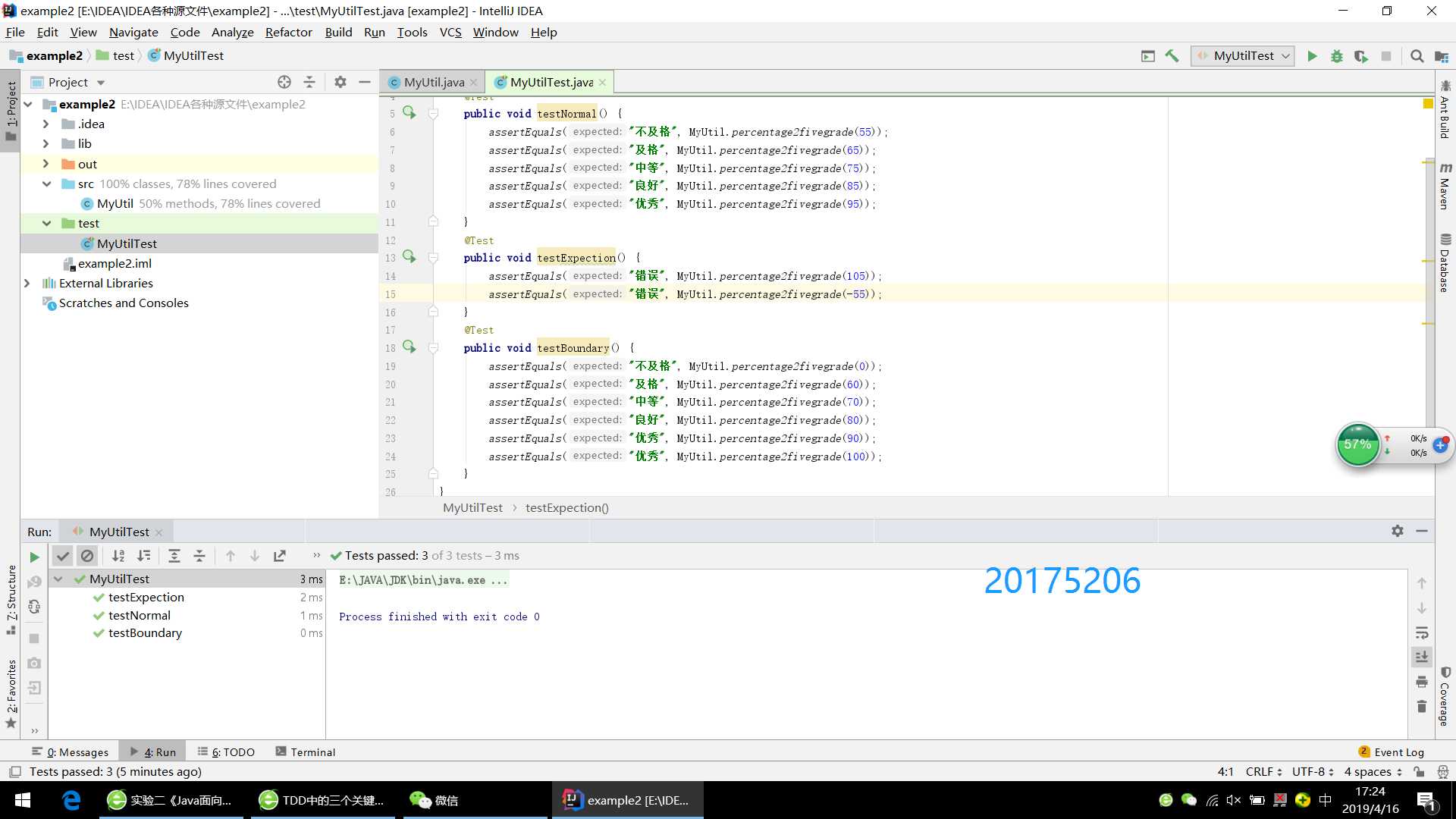Image resolution: width=1456 pixels, height=819 pixels.
Task: Clear console output with the trash icon
Action: pyautogui.click(x=1422, y=707)
